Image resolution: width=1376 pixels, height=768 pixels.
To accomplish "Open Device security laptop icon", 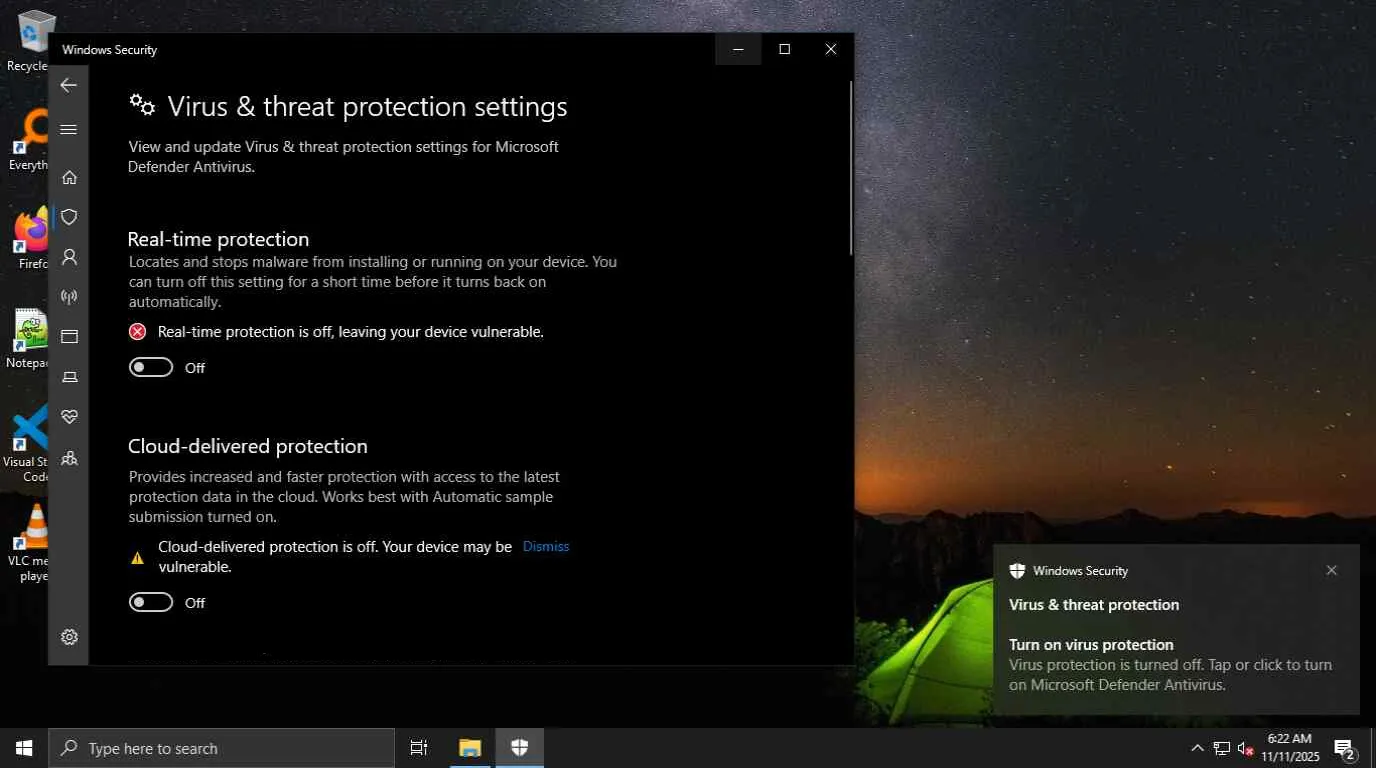I will click(x=69, y=377).
